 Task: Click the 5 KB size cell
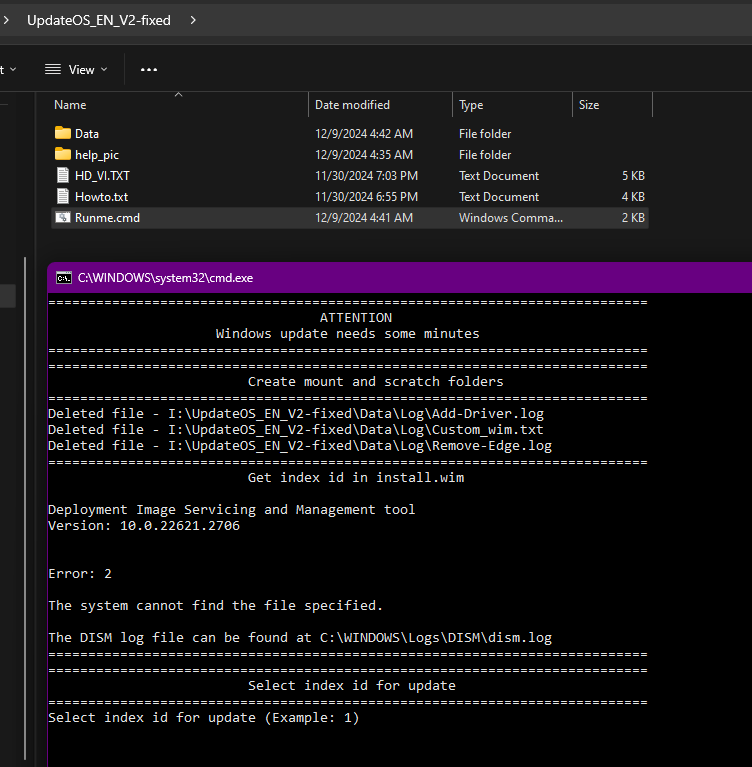coord(633,176)
